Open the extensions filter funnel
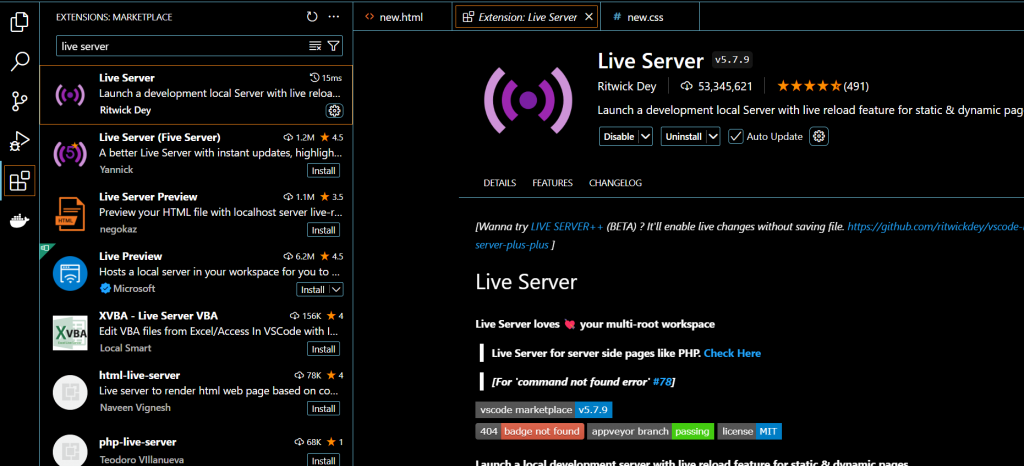 pyautogui.click(x=333, y=46)
